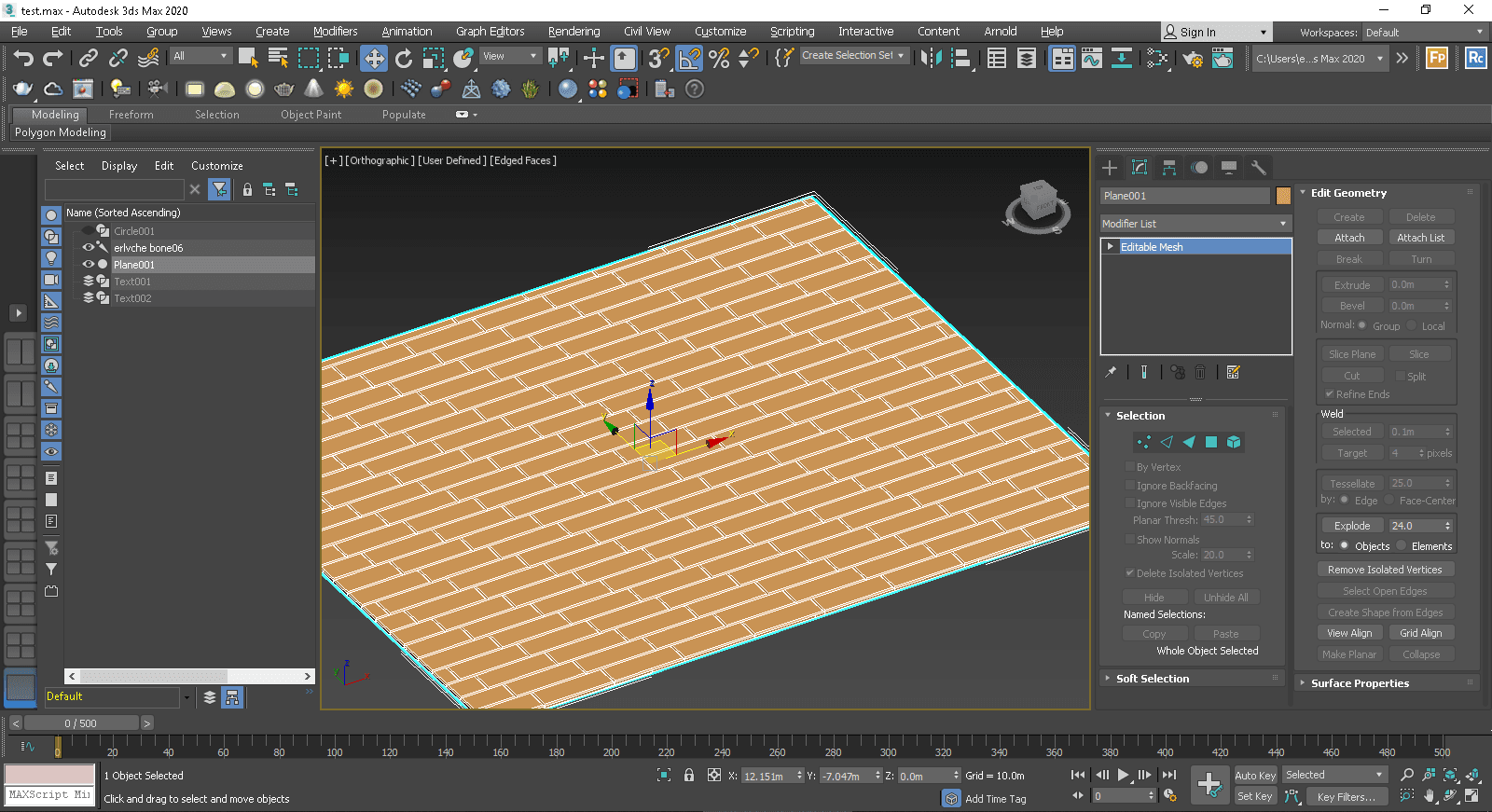Image resolution: width=1492 pixels, height=812 pixels.
Task: Click the Plane001 object color swatch
Action: point(1283,196)
